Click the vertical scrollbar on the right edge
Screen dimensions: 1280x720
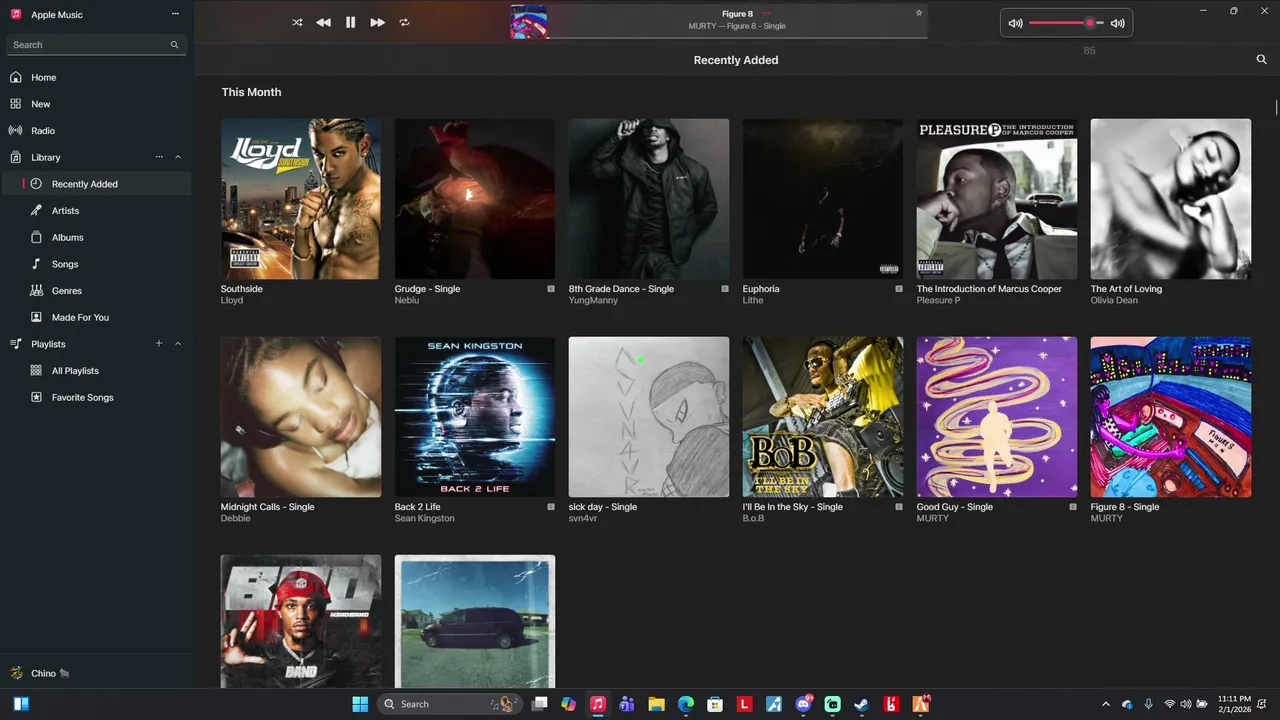(1276, 108)
